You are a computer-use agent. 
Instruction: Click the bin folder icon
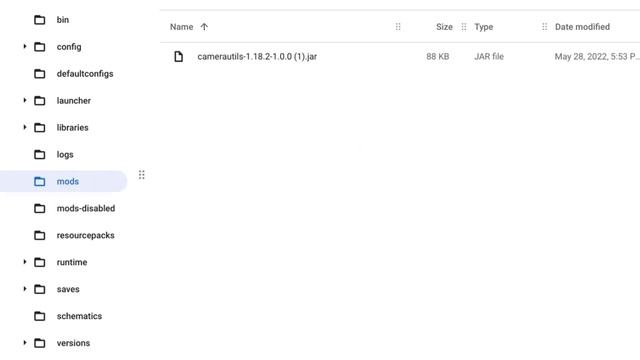40,20
